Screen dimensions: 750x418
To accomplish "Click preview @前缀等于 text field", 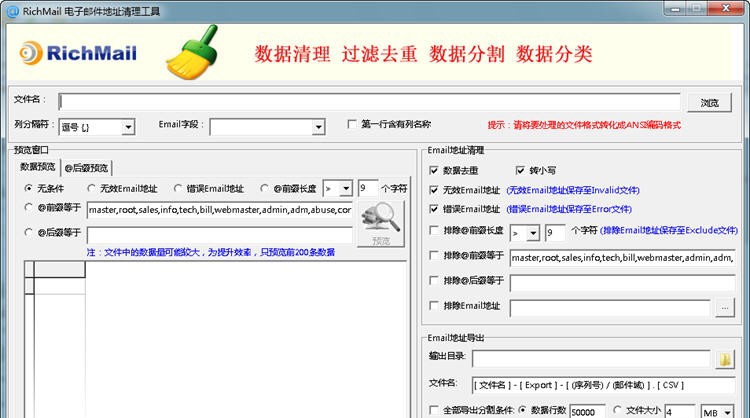I will [220, 210].
